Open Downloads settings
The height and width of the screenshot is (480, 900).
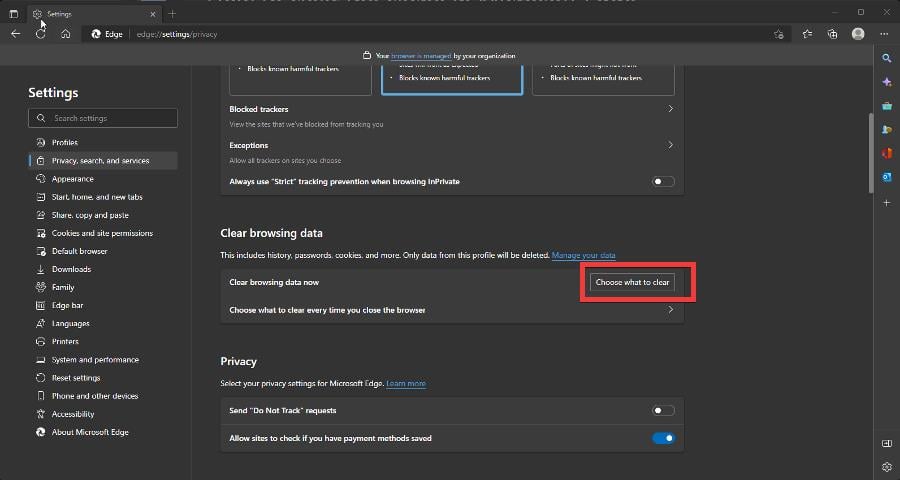click(103, 269)
